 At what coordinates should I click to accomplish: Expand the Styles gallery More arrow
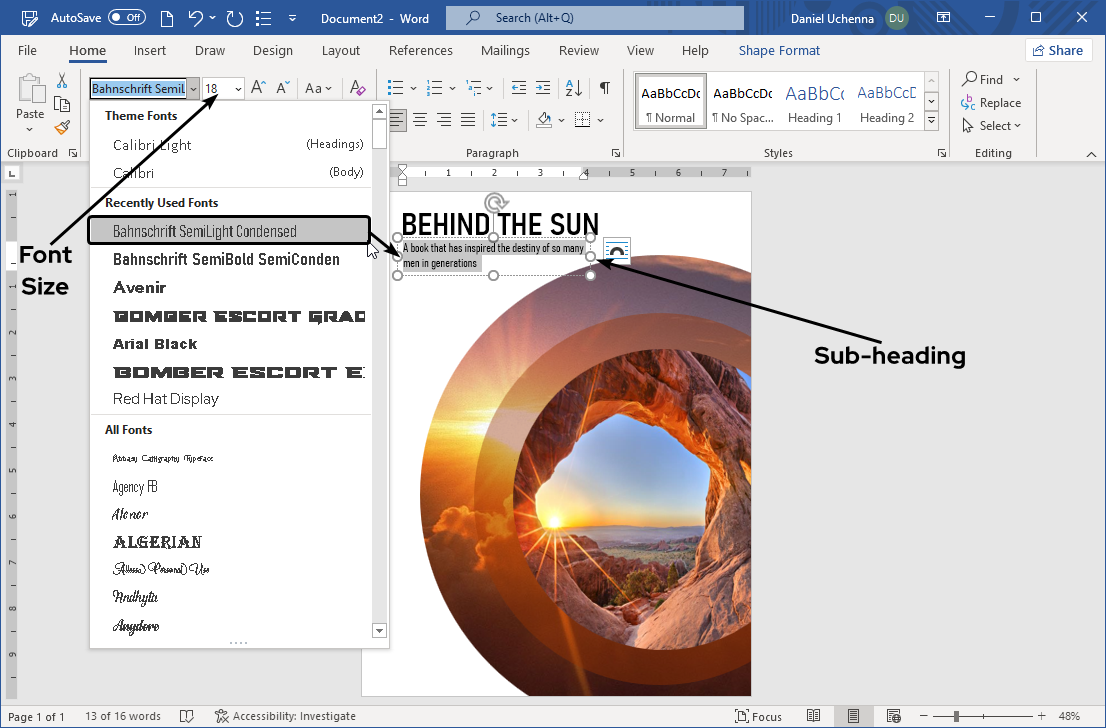[932, 121]
